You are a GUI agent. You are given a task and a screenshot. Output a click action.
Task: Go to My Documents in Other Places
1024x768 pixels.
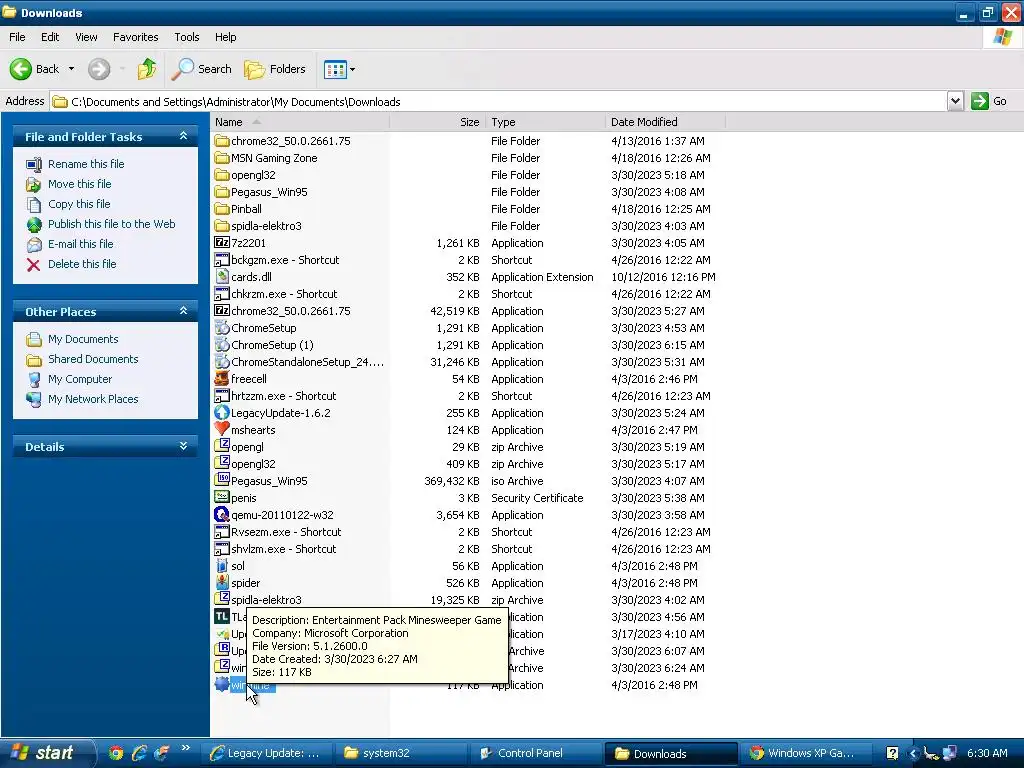click(x=83, y=339)
